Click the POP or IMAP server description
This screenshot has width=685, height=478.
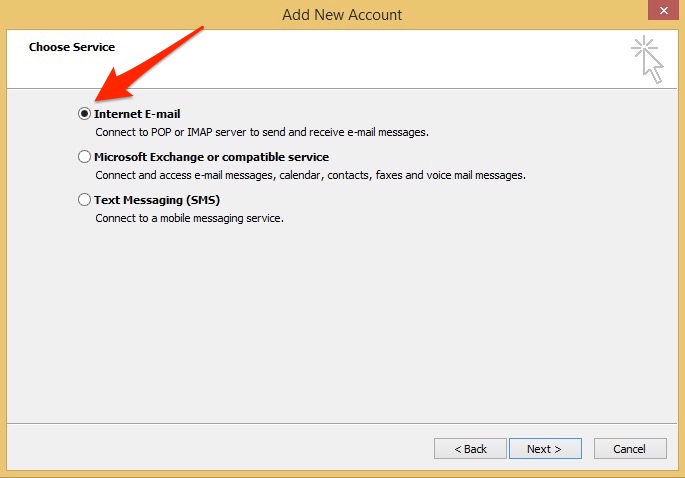click(262, 132)
